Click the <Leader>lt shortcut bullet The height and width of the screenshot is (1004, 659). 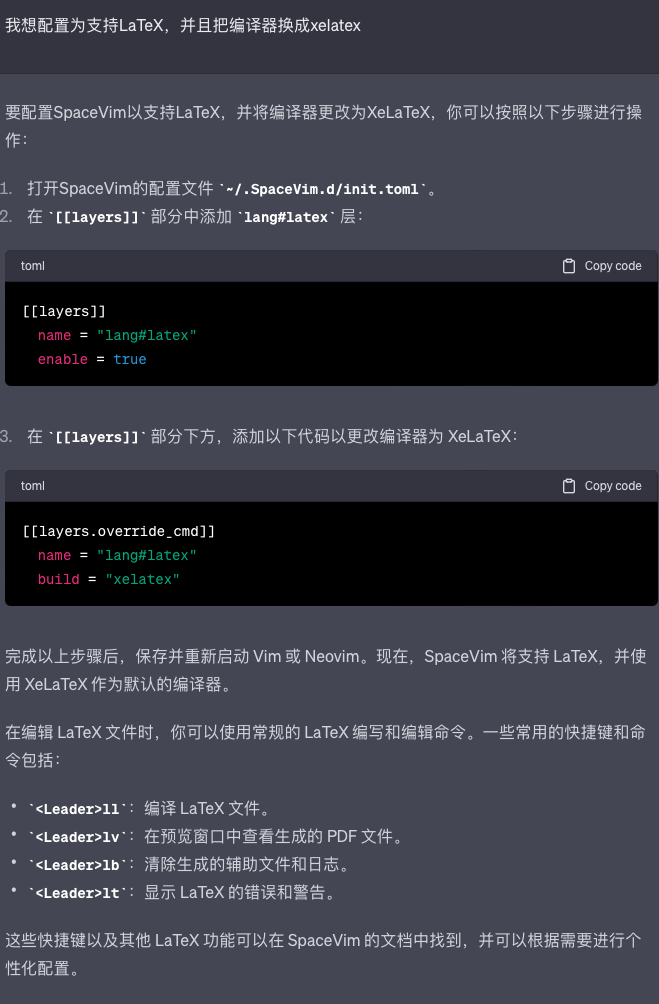pyautogui.click(x=181, y=893)
